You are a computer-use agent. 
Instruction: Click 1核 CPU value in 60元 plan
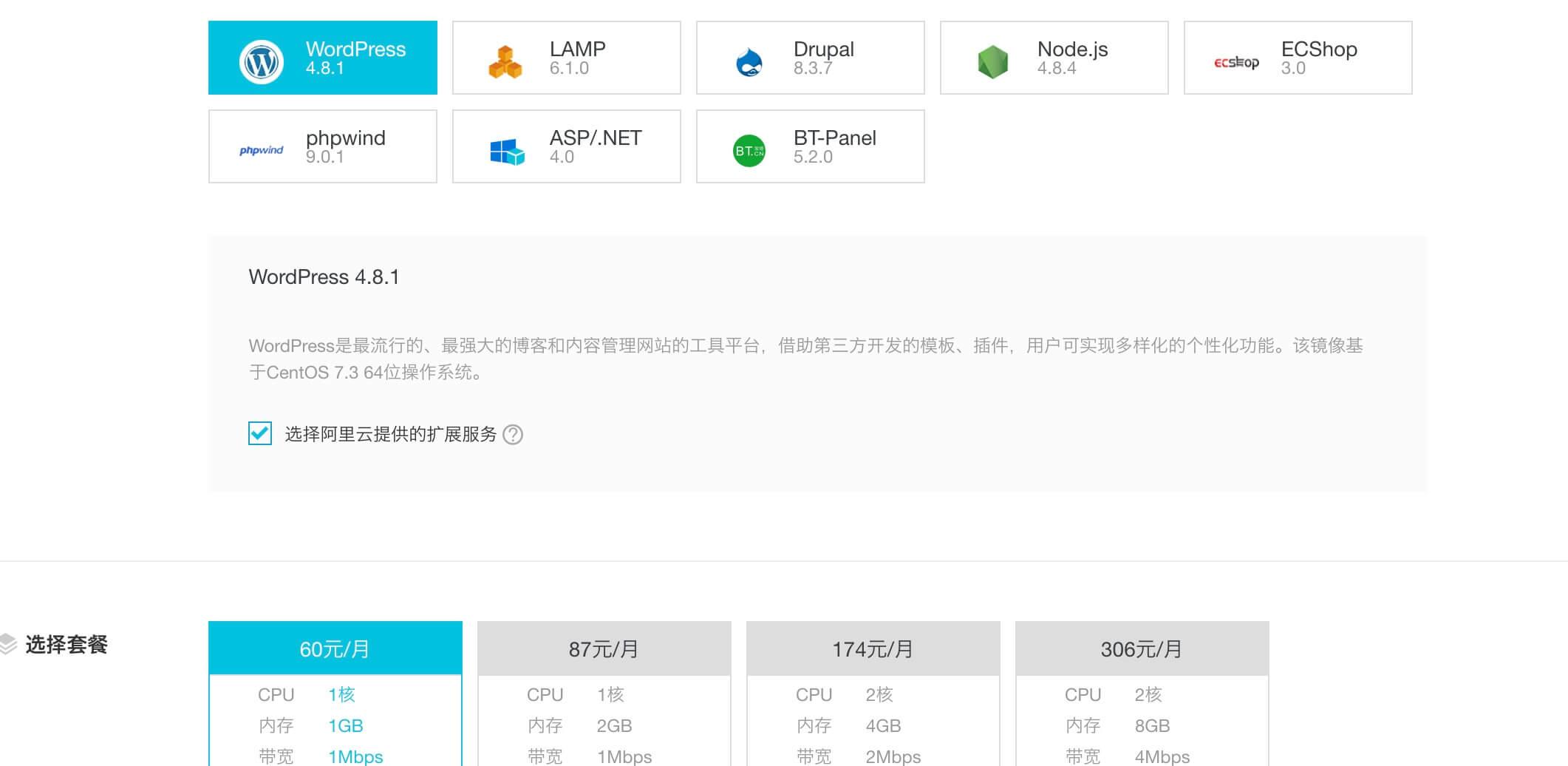click(342, 695)
